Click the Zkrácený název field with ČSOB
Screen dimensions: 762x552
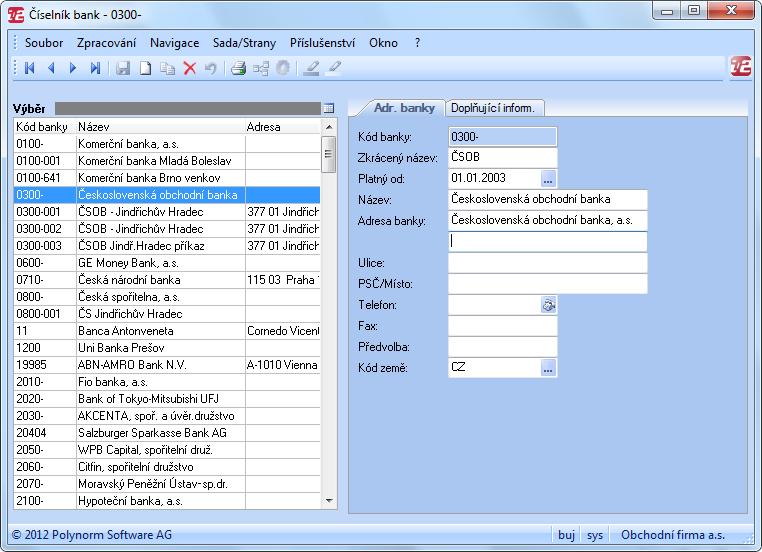click(x=502, y=157)
